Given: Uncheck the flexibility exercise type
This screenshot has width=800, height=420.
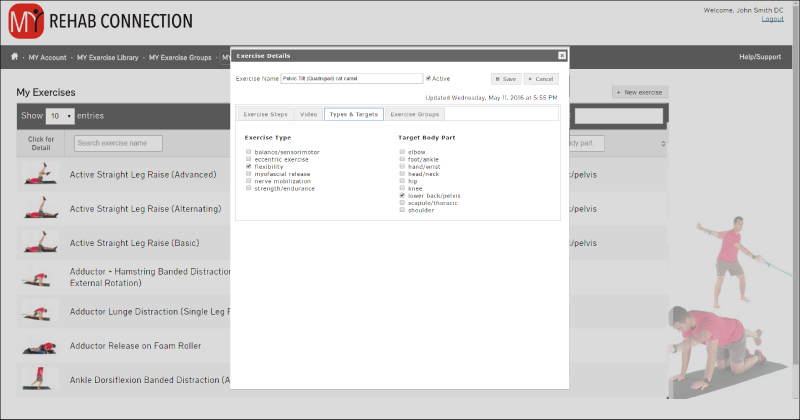Looking at the screenshot, I should click(x=249, y=166).
